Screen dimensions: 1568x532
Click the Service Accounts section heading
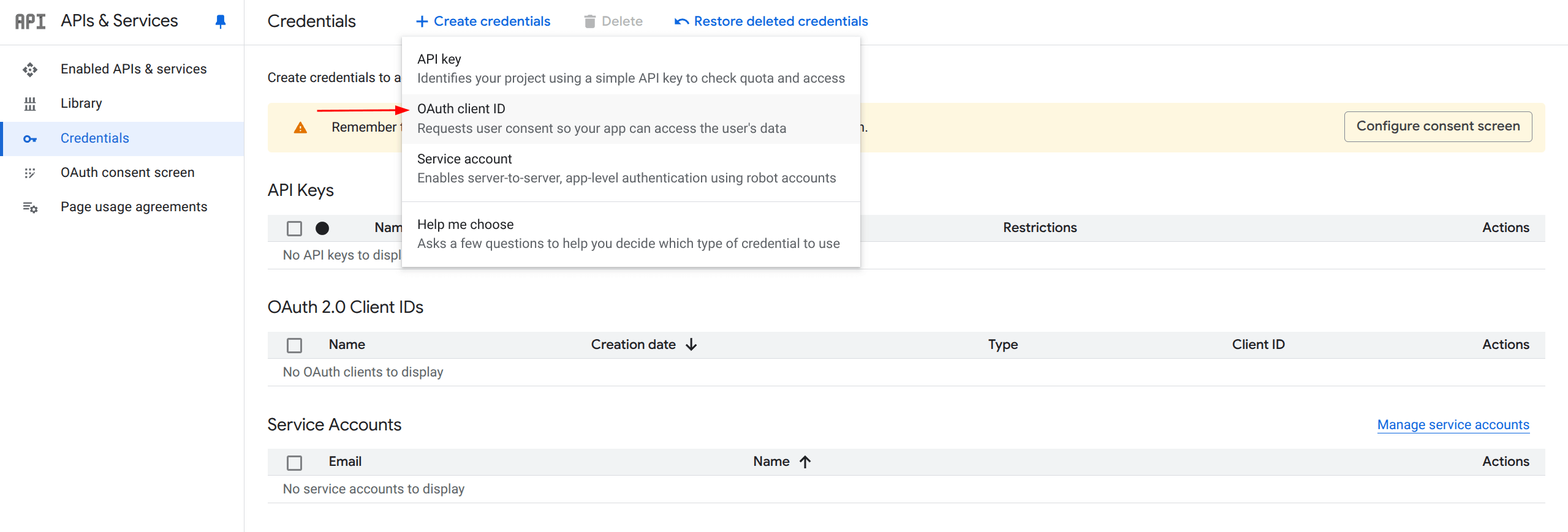click(335, 425)
